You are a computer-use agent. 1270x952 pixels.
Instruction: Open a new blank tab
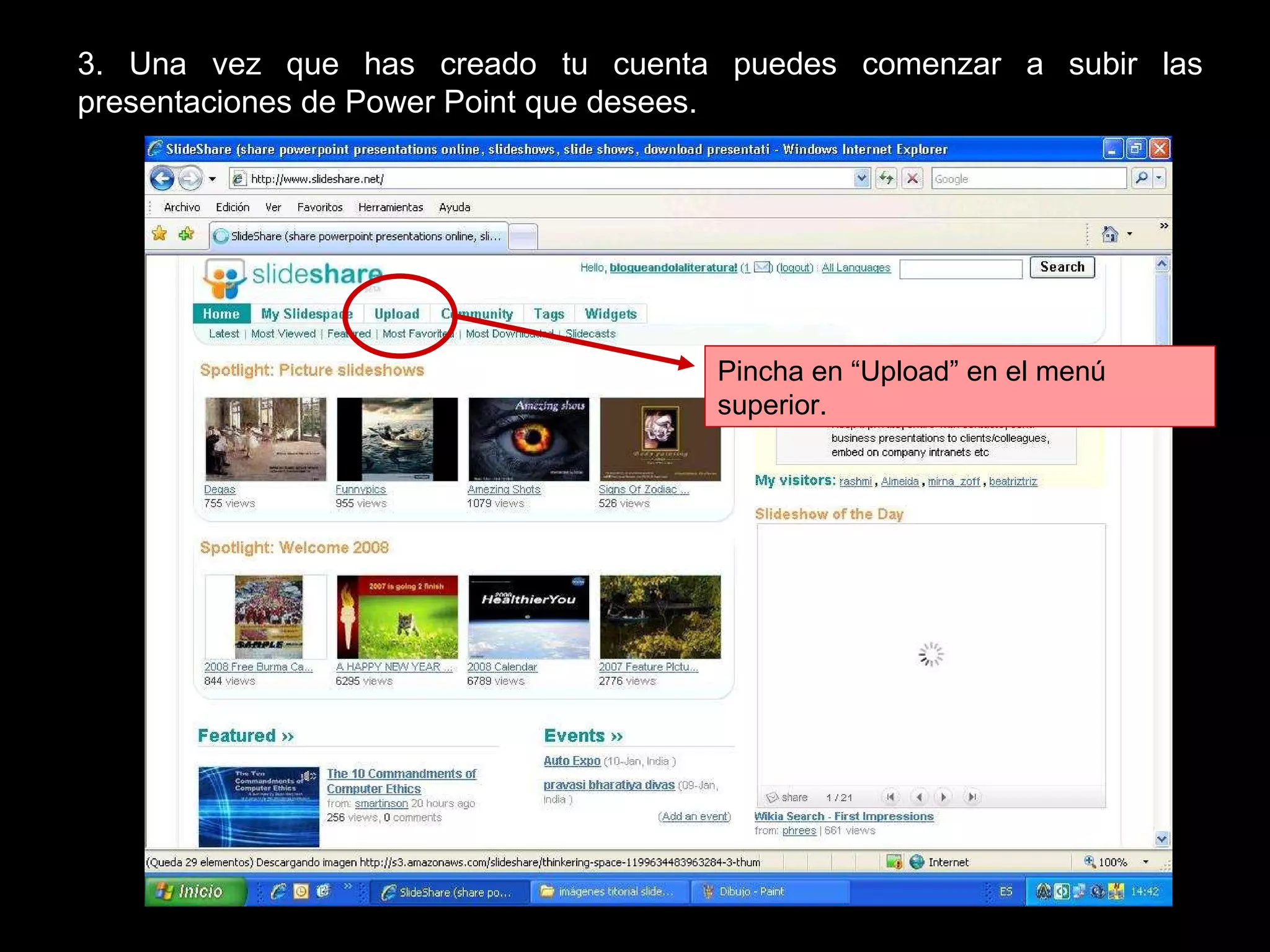[523, 237]
